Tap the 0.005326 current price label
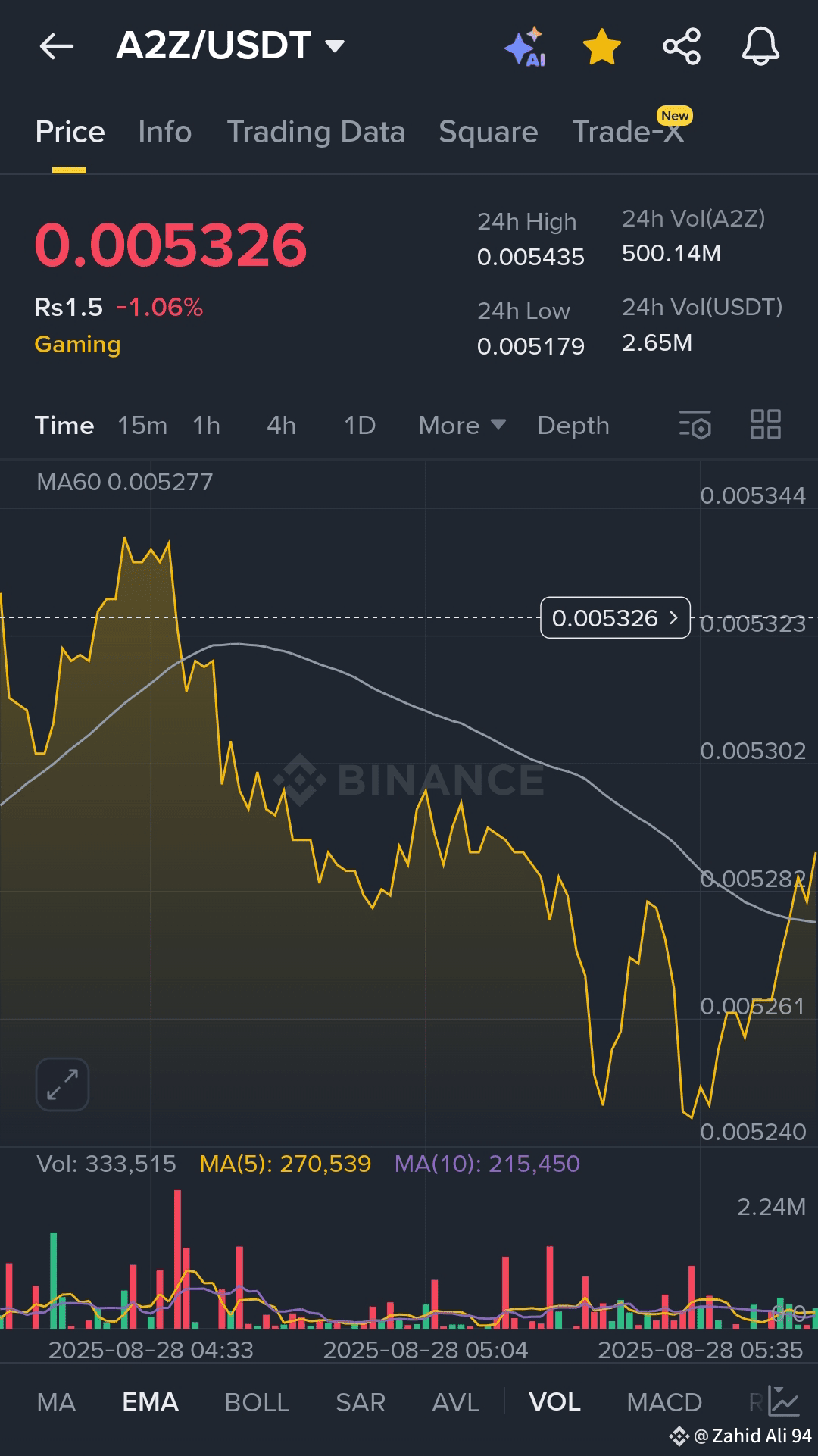This screenshot has height=1456, width=818. click(615, 618)
